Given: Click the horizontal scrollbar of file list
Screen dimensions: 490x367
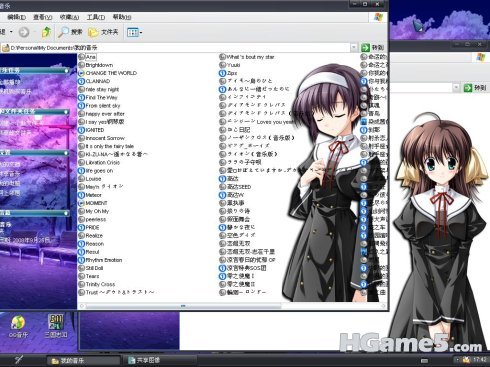Looking at the screenshot, I should 183,306.
